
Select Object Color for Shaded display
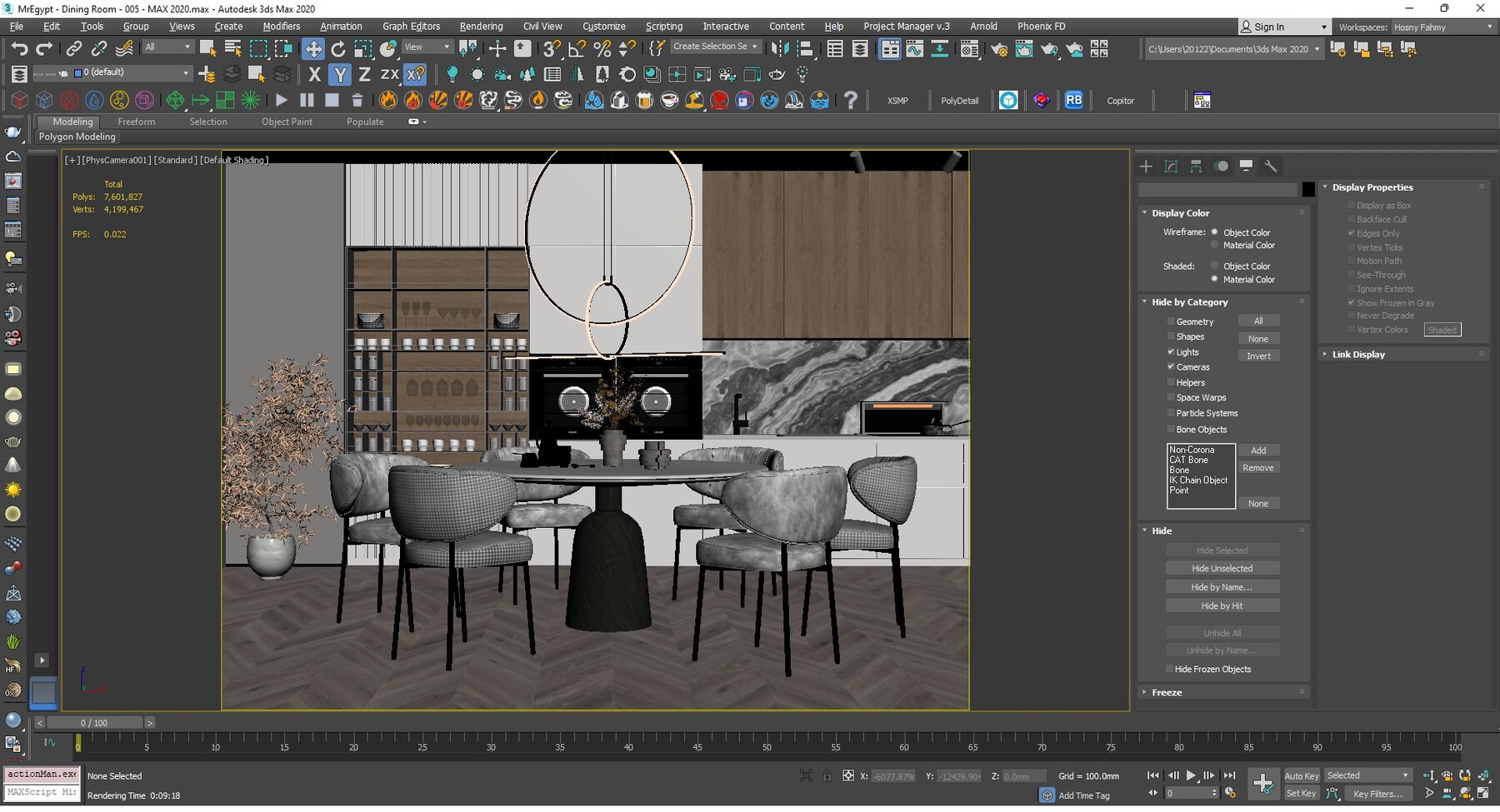pos(1215,266)
